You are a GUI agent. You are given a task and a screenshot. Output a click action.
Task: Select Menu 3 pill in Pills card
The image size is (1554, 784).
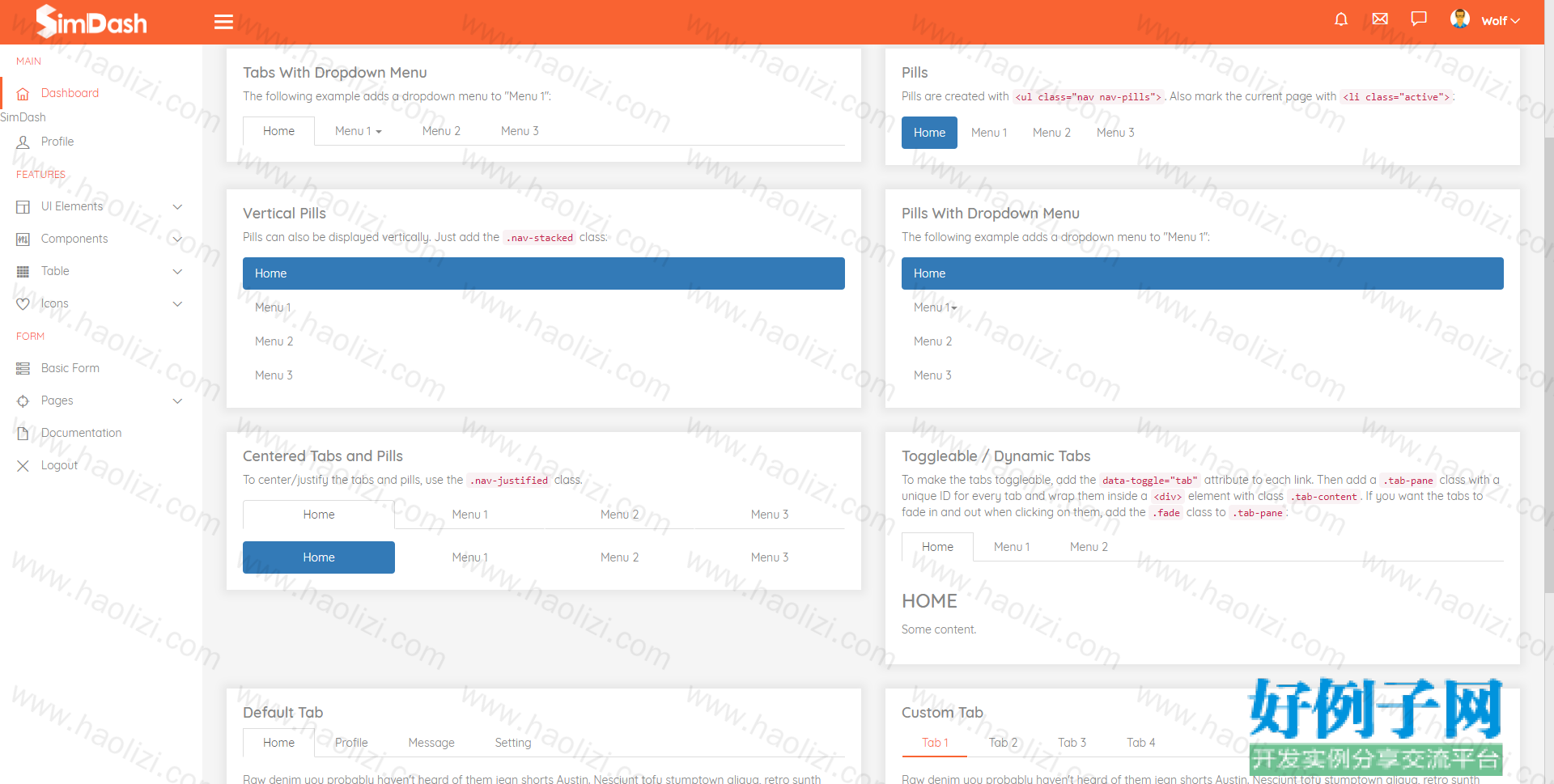1115,133
